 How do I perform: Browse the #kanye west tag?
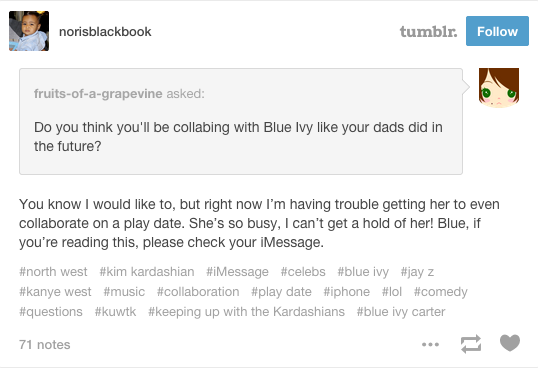click(55, 292)
